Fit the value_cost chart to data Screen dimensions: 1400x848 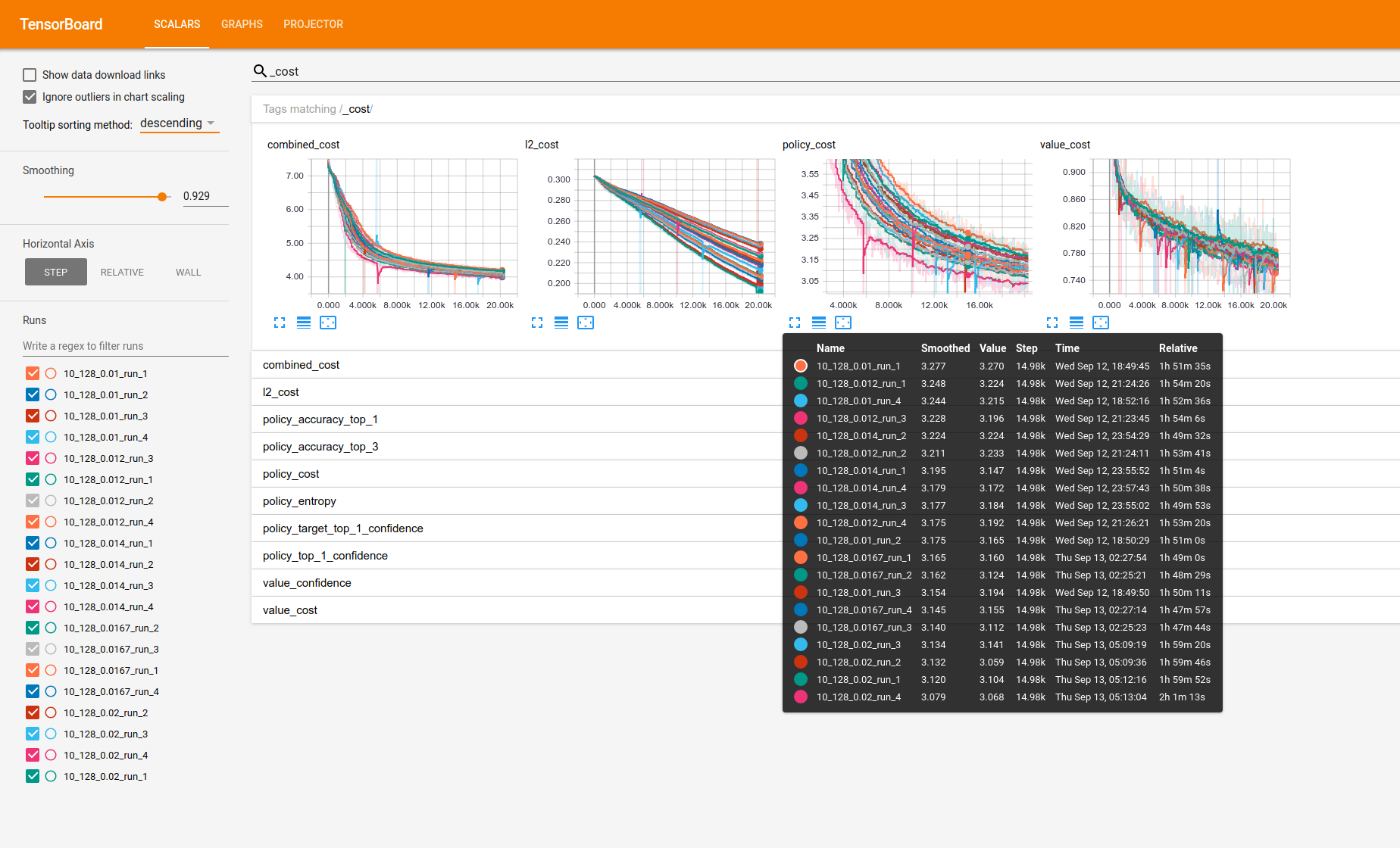[1101, 323]
